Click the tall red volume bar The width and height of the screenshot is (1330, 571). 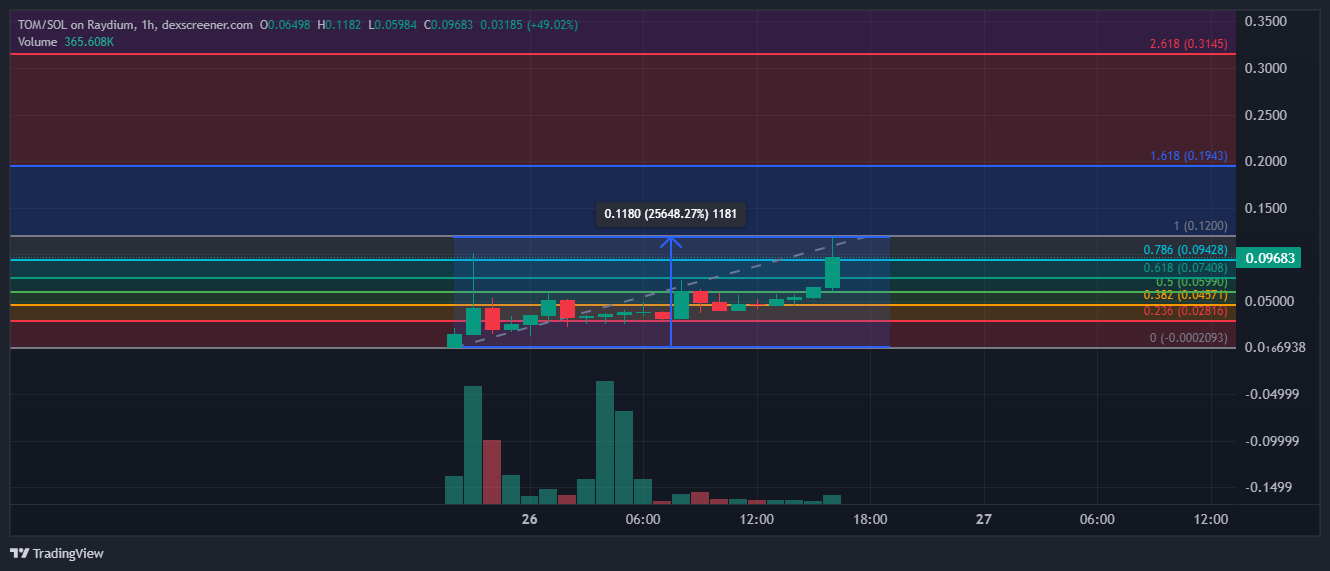click(x=491, y=472)
